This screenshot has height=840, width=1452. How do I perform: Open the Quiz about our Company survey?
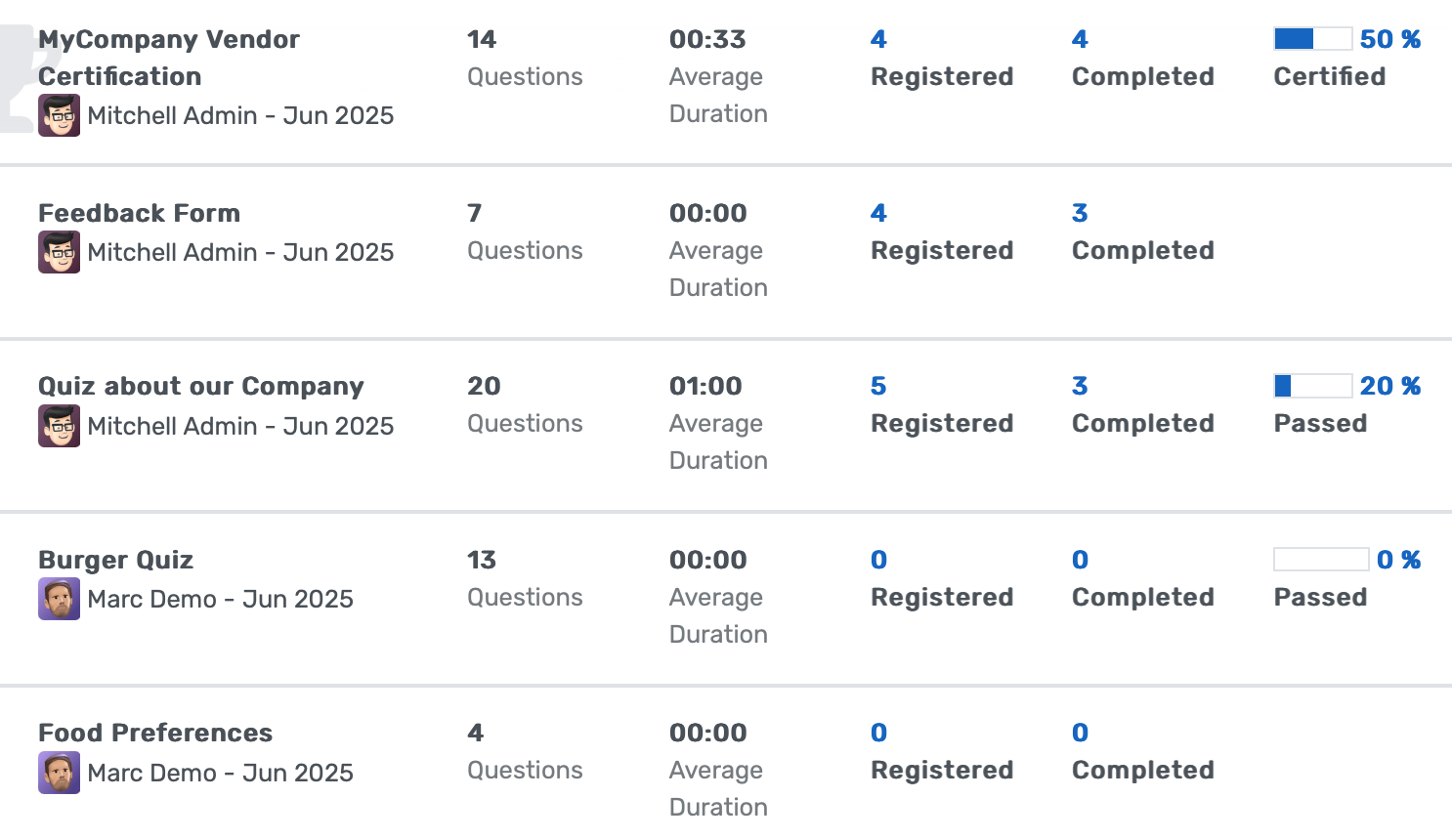tap(200, 386)
